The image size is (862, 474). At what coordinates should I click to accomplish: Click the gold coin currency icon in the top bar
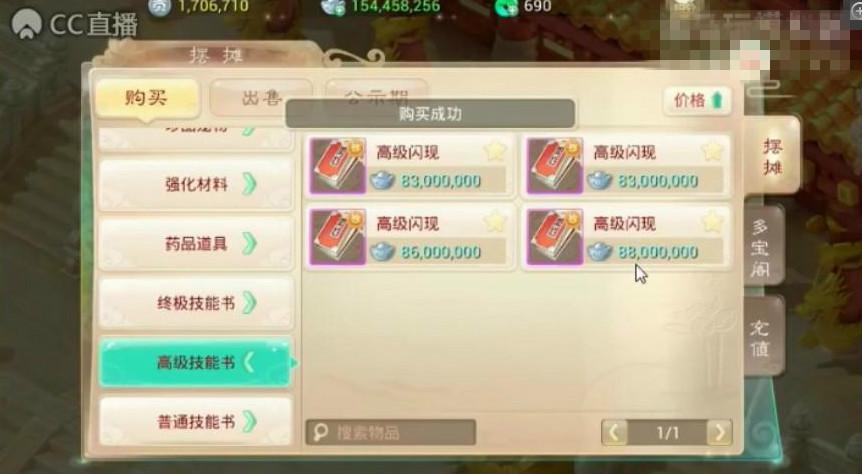(159, 7)
